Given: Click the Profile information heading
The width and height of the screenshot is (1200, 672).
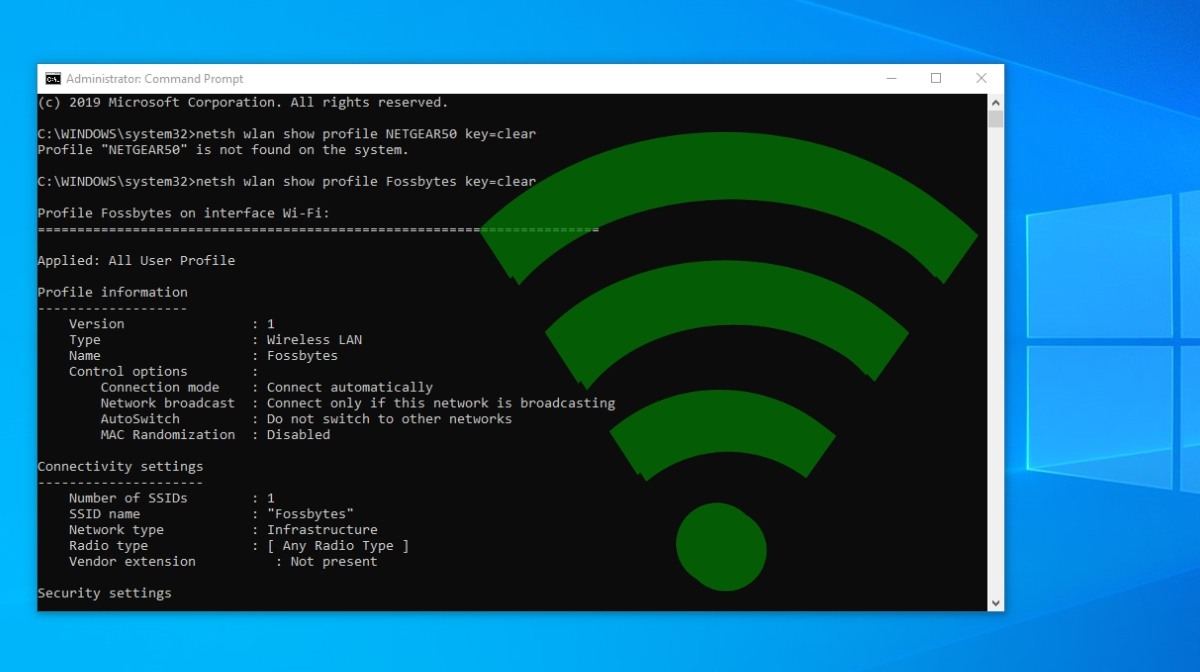Looking at the screenshot, I should 112,291.
